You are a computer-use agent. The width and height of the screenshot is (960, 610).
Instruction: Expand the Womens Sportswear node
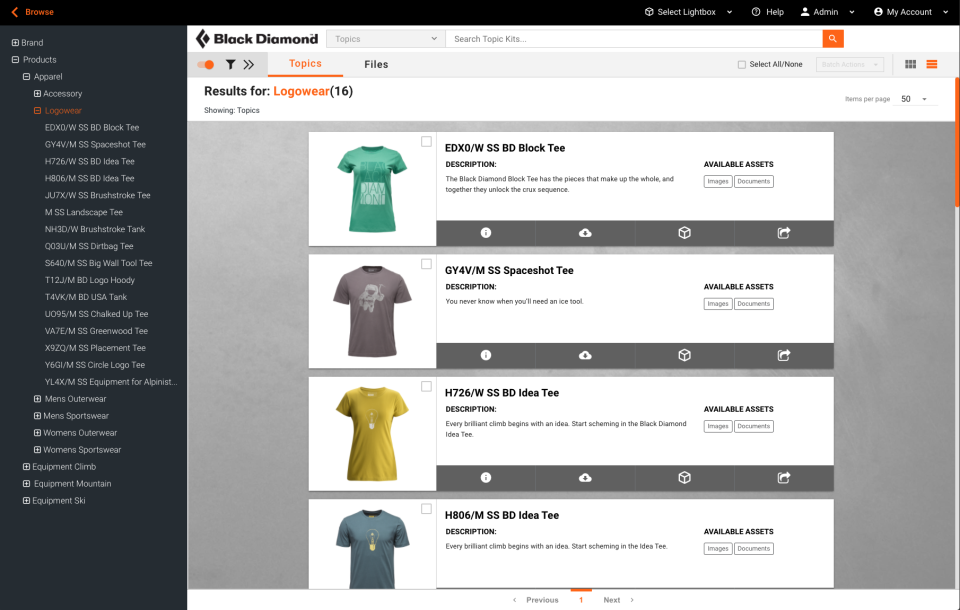point(37,450)
